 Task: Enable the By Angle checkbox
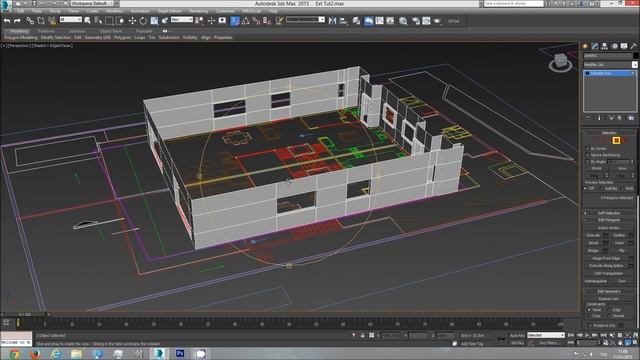(x=587, y=162)
